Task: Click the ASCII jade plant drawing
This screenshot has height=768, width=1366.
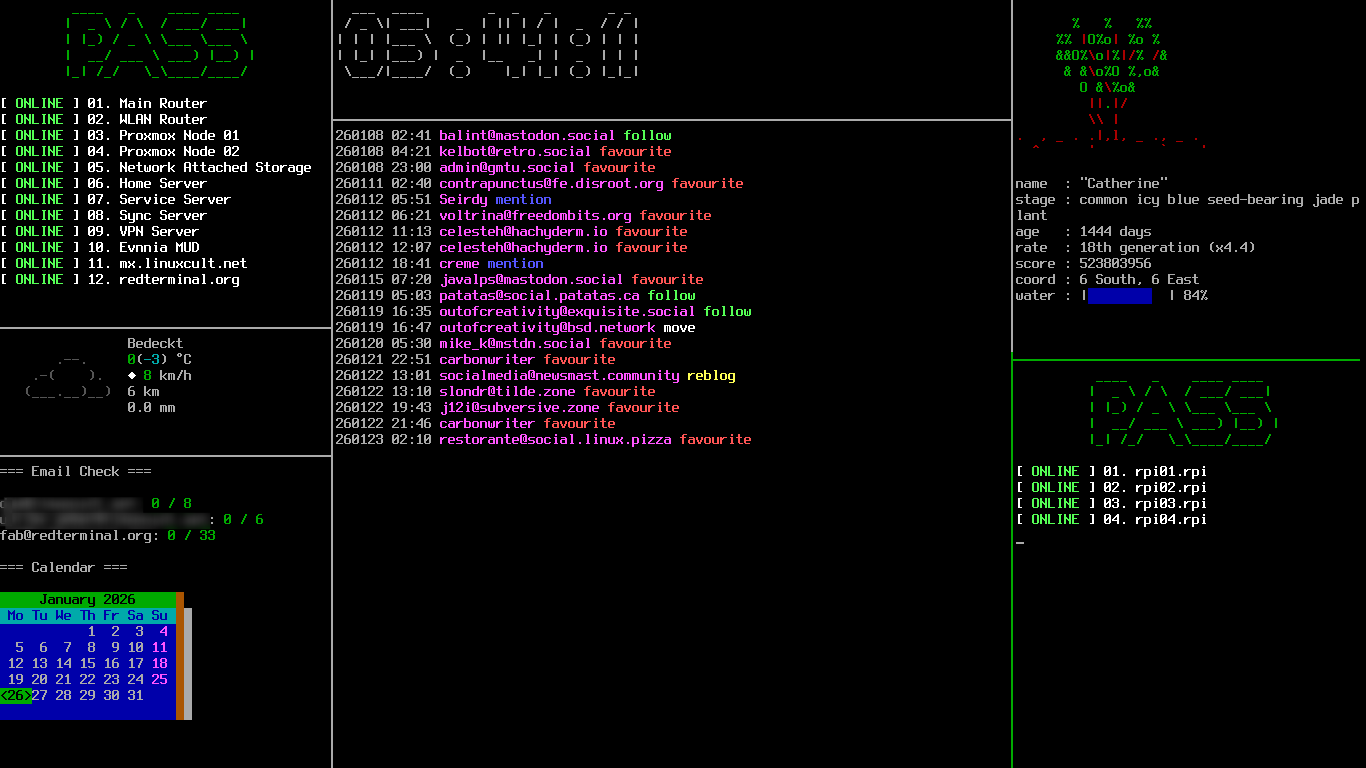Action: pyautogui.click(x=1110, y=80)
